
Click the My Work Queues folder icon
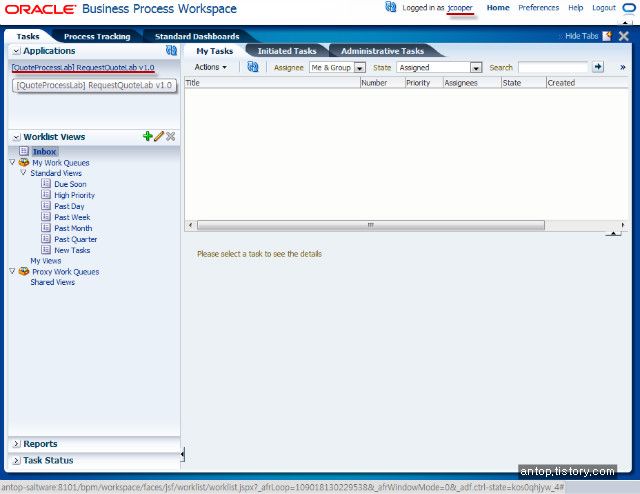(24, 162)
